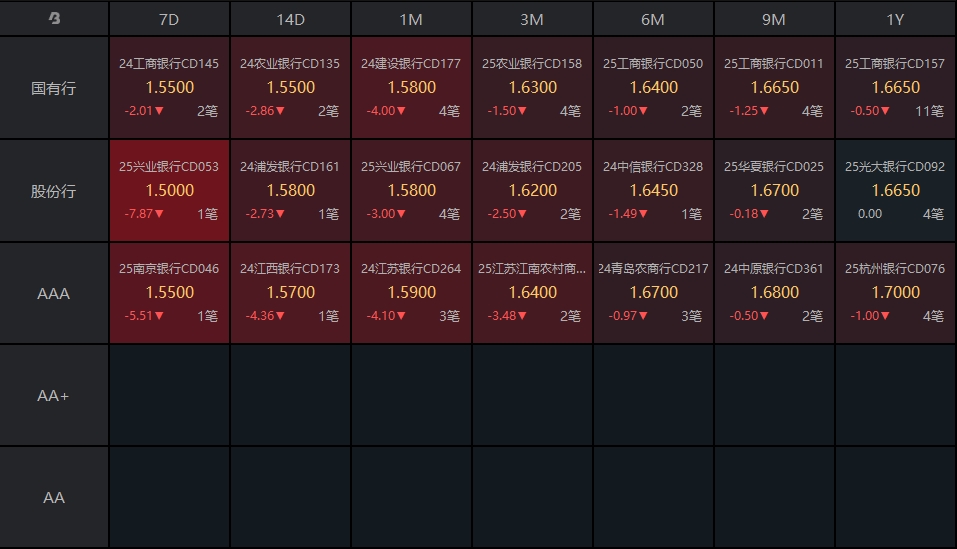This screenshot has width=957, height=549.
Task: Select the 7D tenor column header
Action: [x=169, y=20]
